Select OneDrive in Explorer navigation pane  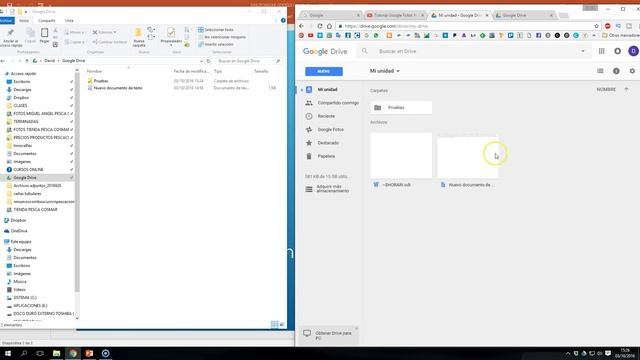point(19,231)
